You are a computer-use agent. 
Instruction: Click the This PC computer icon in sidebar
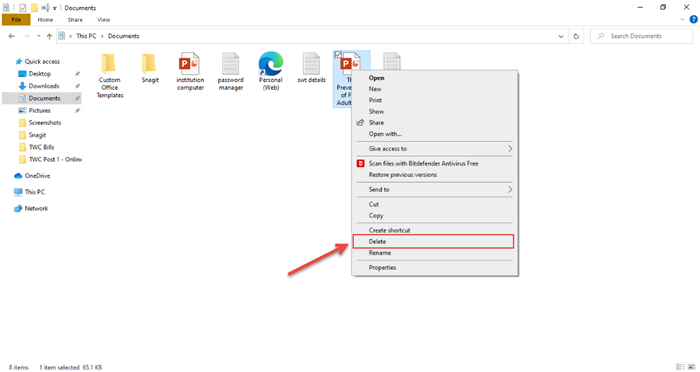(18, 192)
